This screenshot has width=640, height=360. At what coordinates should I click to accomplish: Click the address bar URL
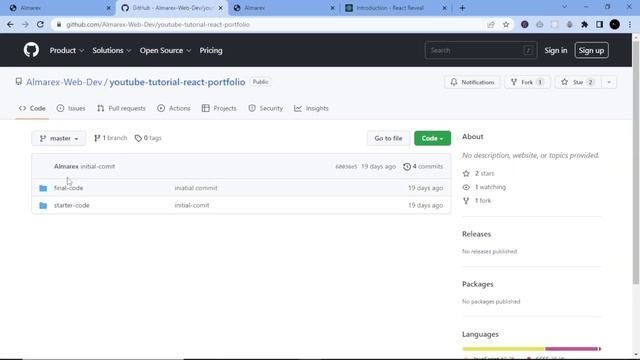tap(158, 24)
